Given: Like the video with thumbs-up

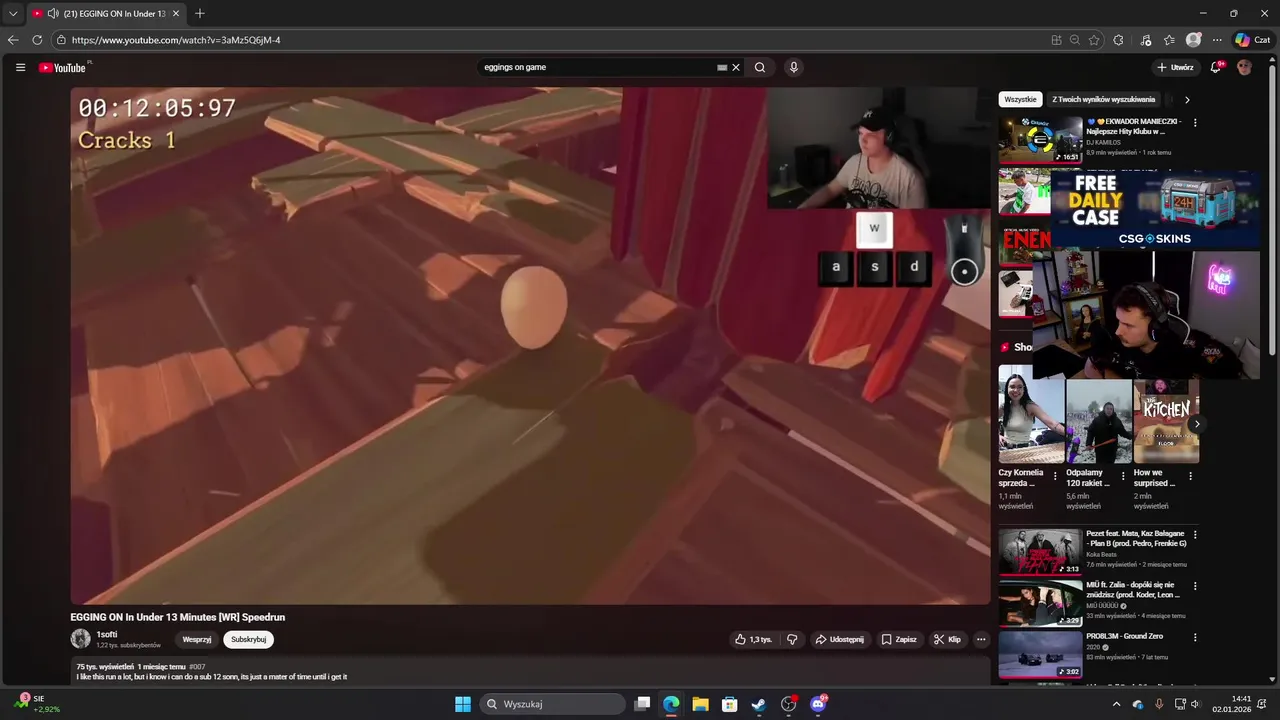Looking at the screenshot, I should [753, 639].
